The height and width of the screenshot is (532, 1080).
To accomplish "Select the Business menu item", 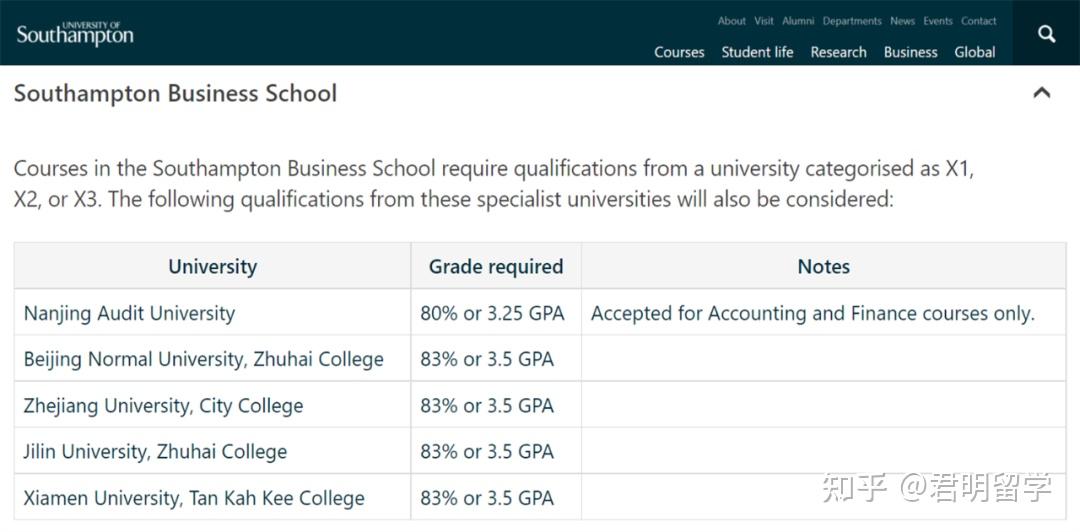I will pos(910,52).
